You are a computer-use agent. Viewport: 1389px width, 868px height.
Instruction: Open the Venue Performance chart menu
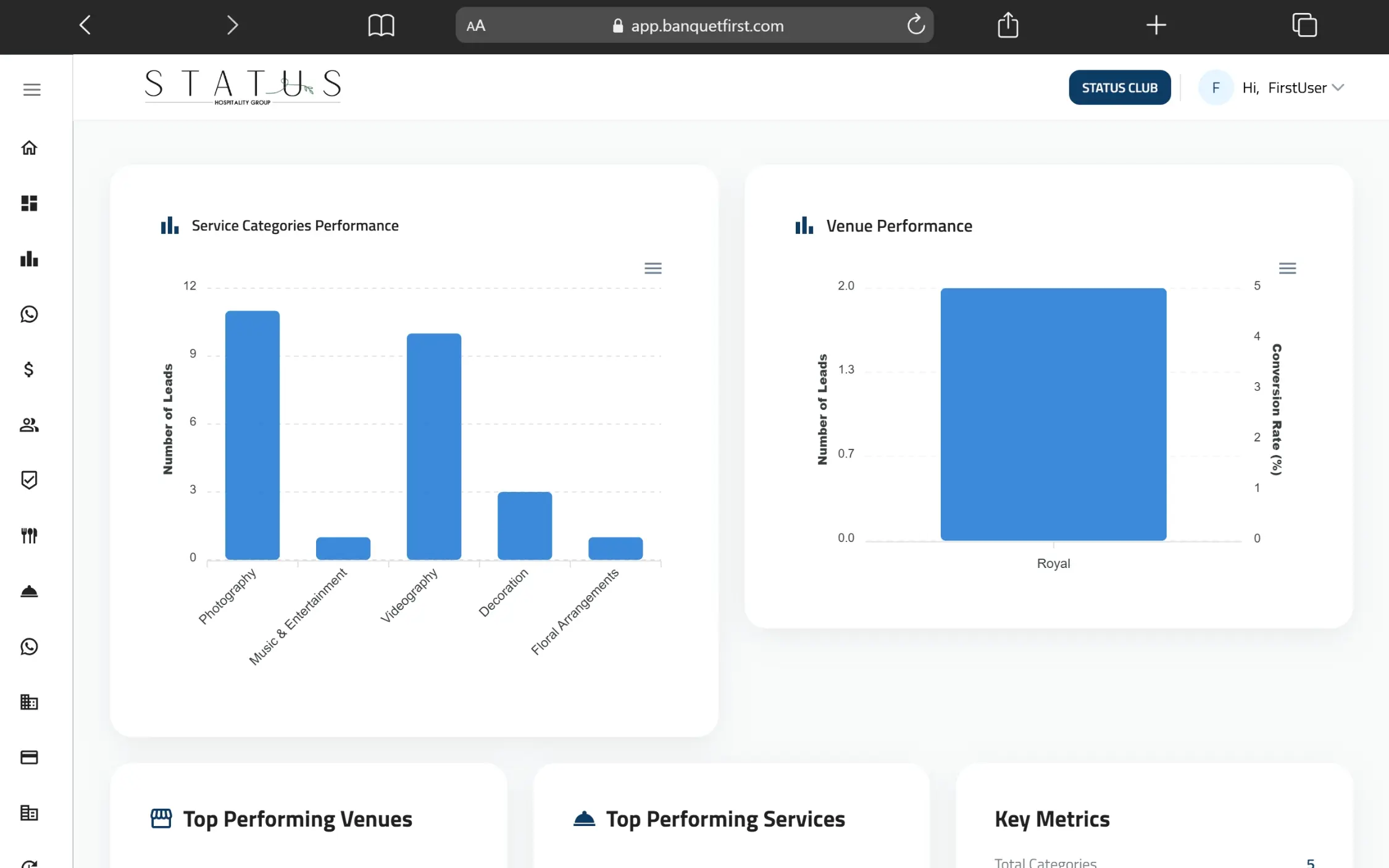1288,268
